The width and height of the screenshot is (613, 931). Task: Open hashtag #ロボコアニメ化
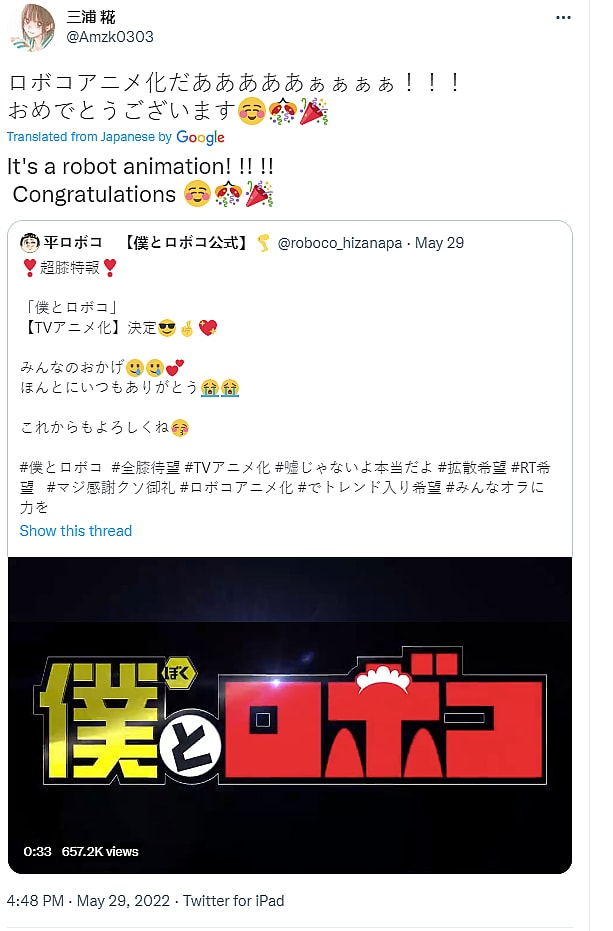(236, 487)
